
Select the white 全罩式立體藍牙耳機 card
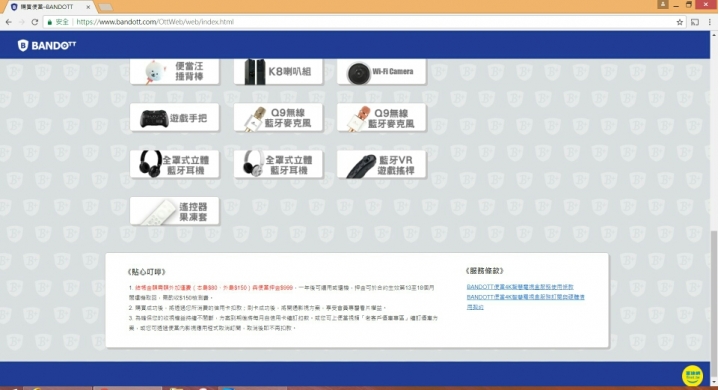(278, 164)
